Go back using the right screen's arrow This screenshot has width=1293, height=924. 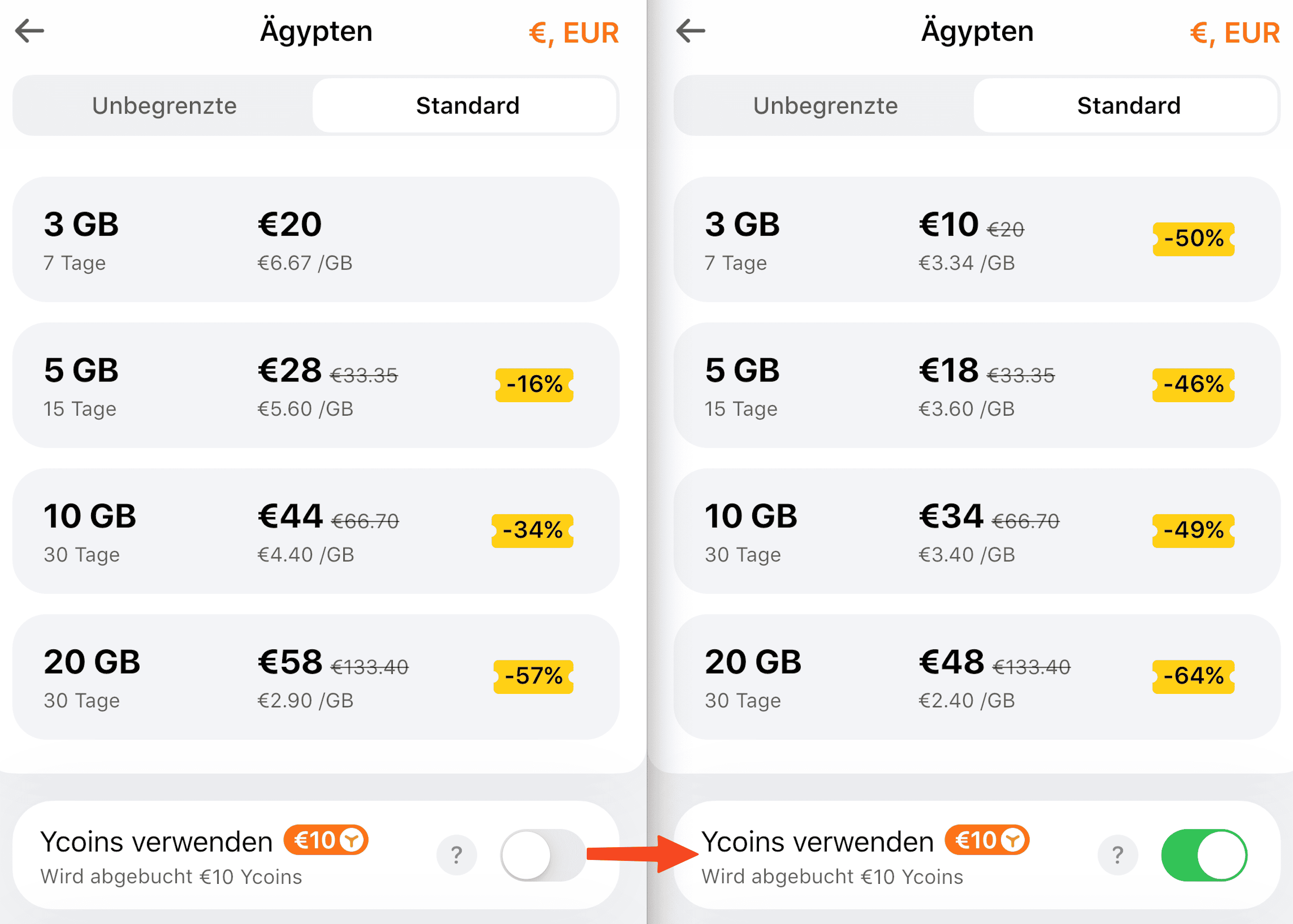coord(691,31)
